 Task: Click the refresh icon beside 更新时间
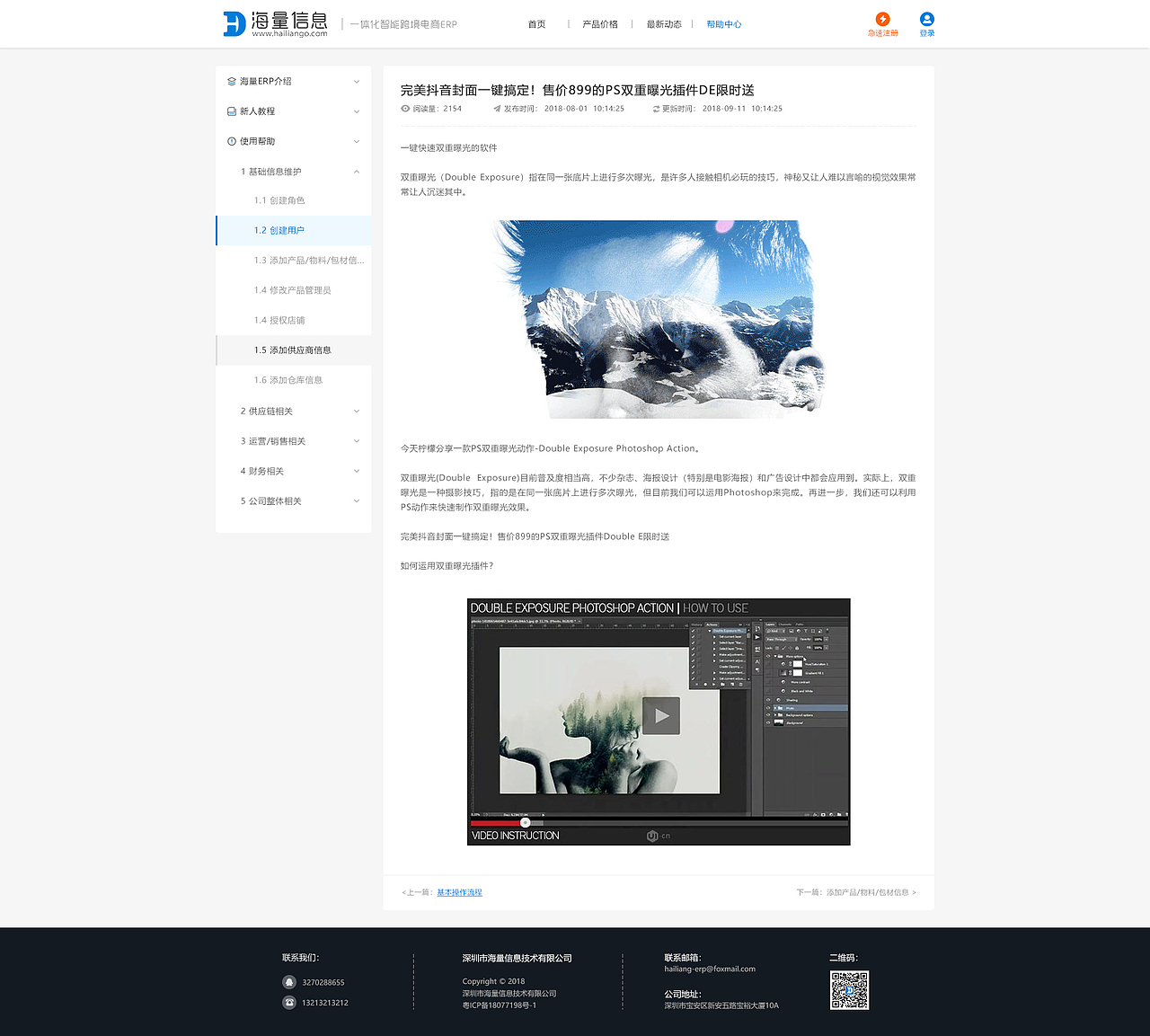click(x=656, y=108)
